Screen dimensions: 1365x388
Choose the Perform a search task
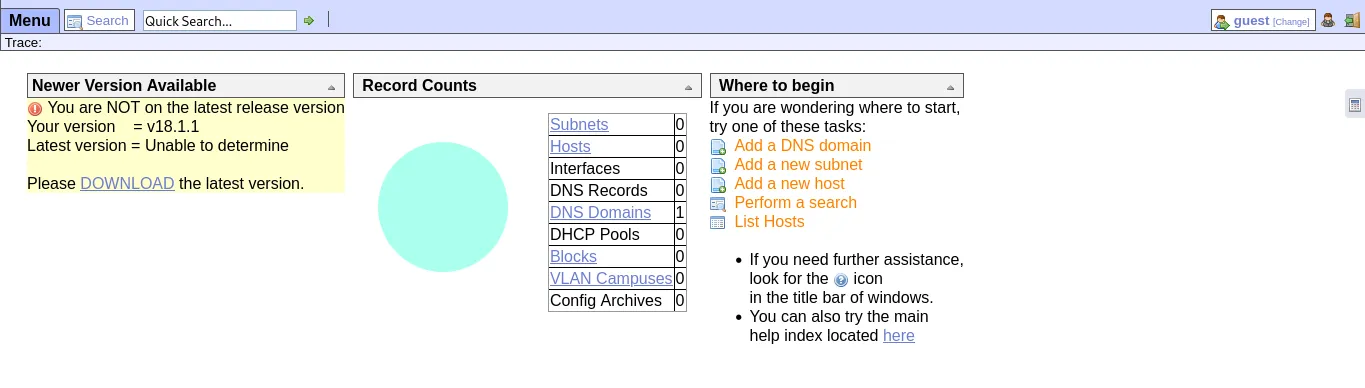click(795, 202)
